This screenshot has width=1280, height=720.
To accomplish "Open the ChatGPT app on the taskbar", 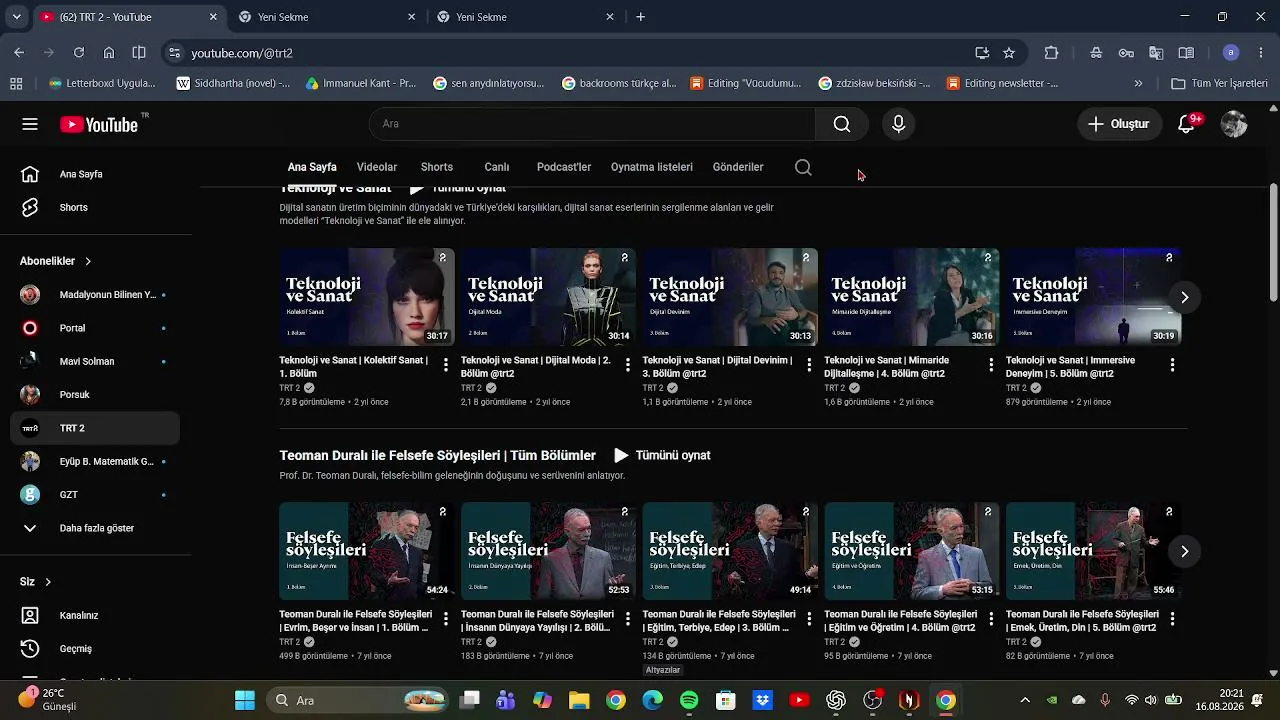I will pos(836,700).
